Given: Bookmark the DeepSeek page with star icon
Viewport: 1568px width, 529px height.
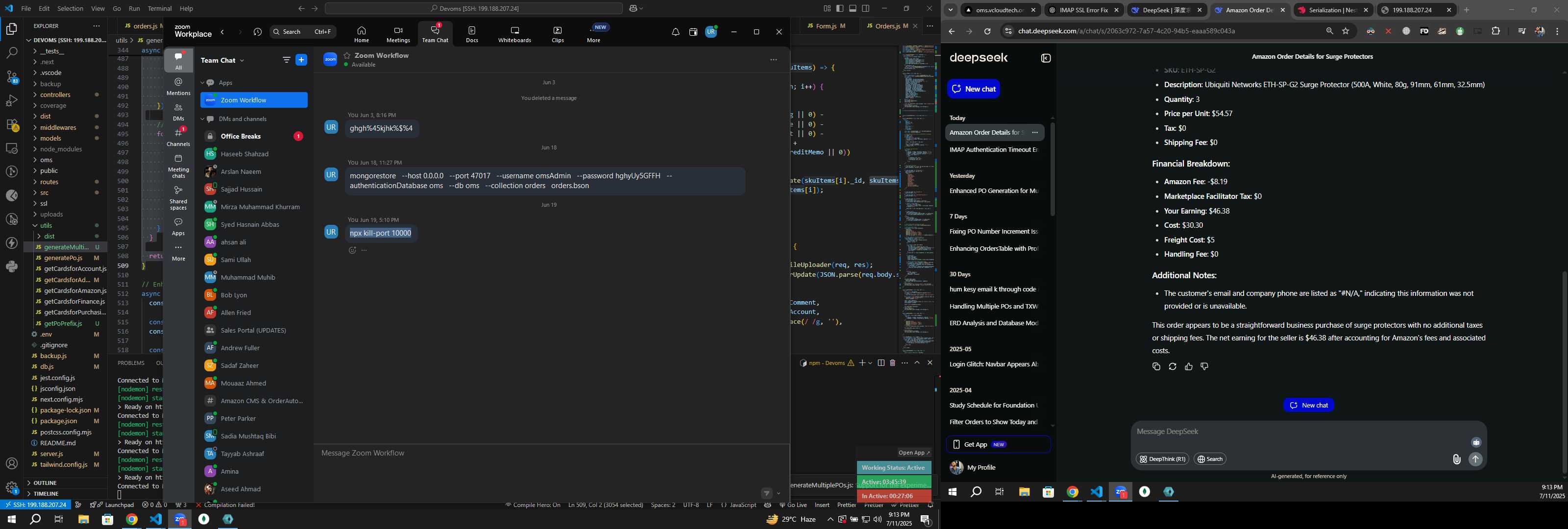Looking at the screenshot, I should click(1346, 31).
